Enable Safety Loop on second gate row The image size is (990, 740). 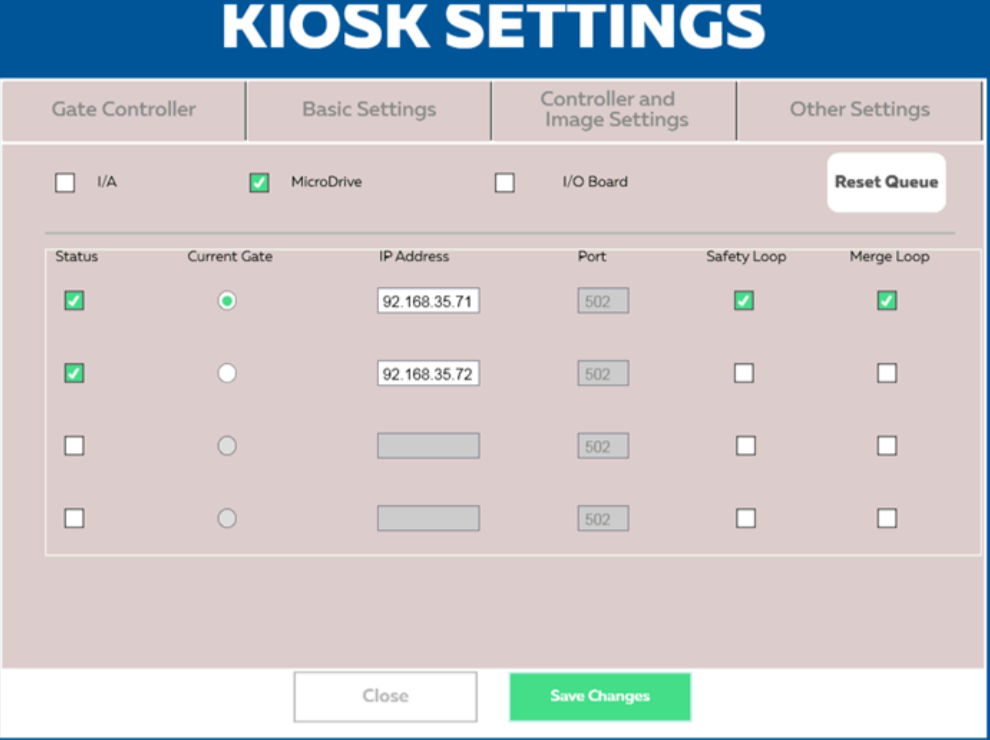[x=744, y=373]
